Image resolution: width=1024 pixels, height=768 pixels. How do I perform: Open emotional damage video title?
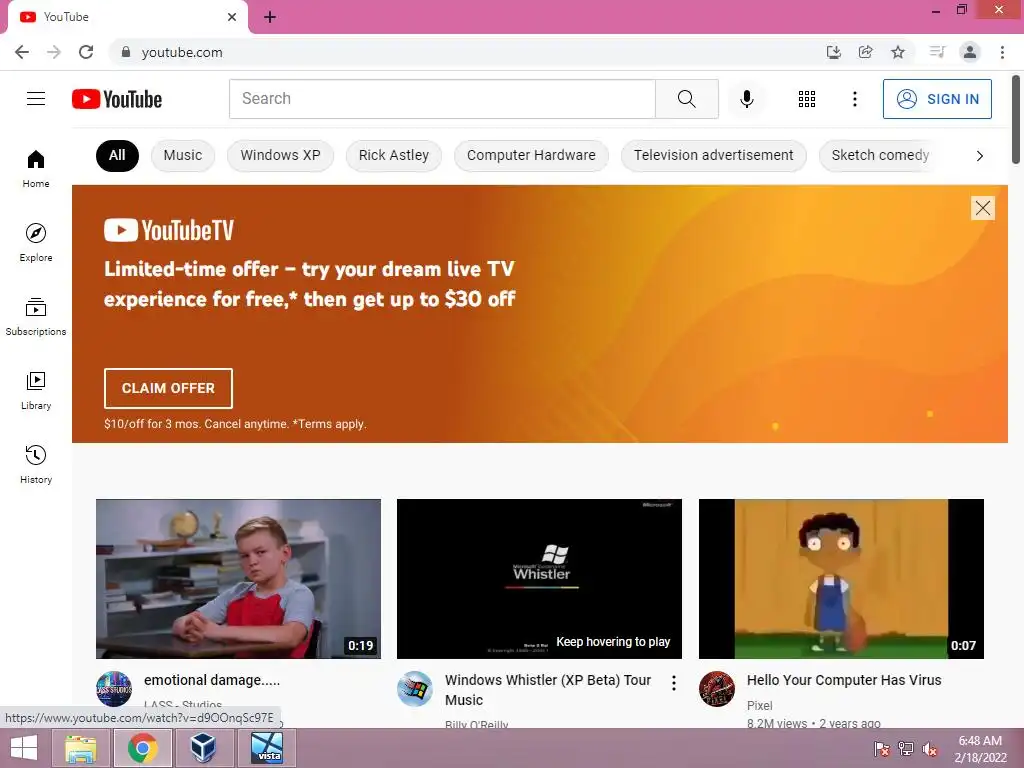click(212, 680)
